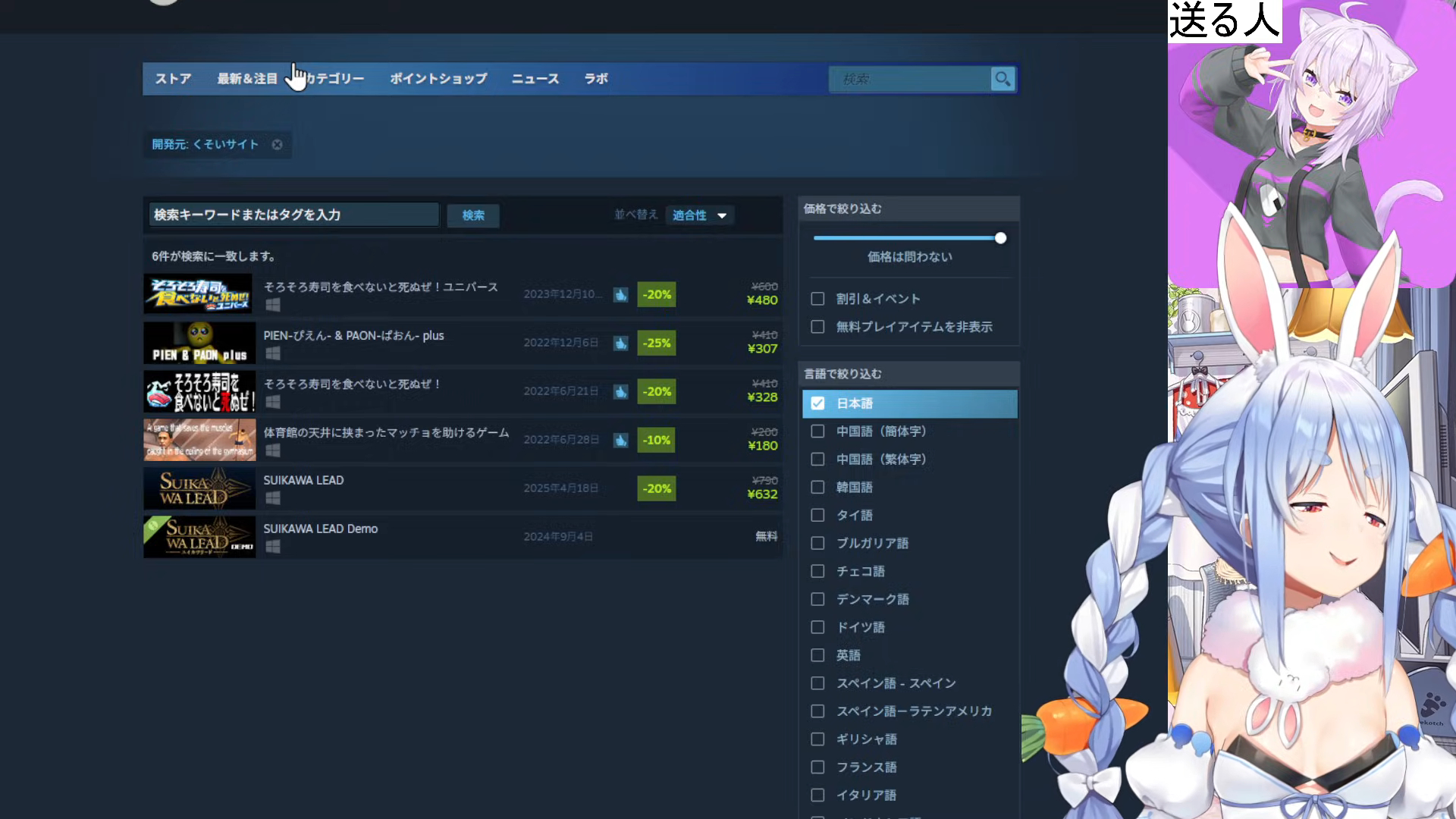1456x819 pixels.
Task: Click SUIKAWA LEAD game thumbnail
Action: tap(199, 488)
